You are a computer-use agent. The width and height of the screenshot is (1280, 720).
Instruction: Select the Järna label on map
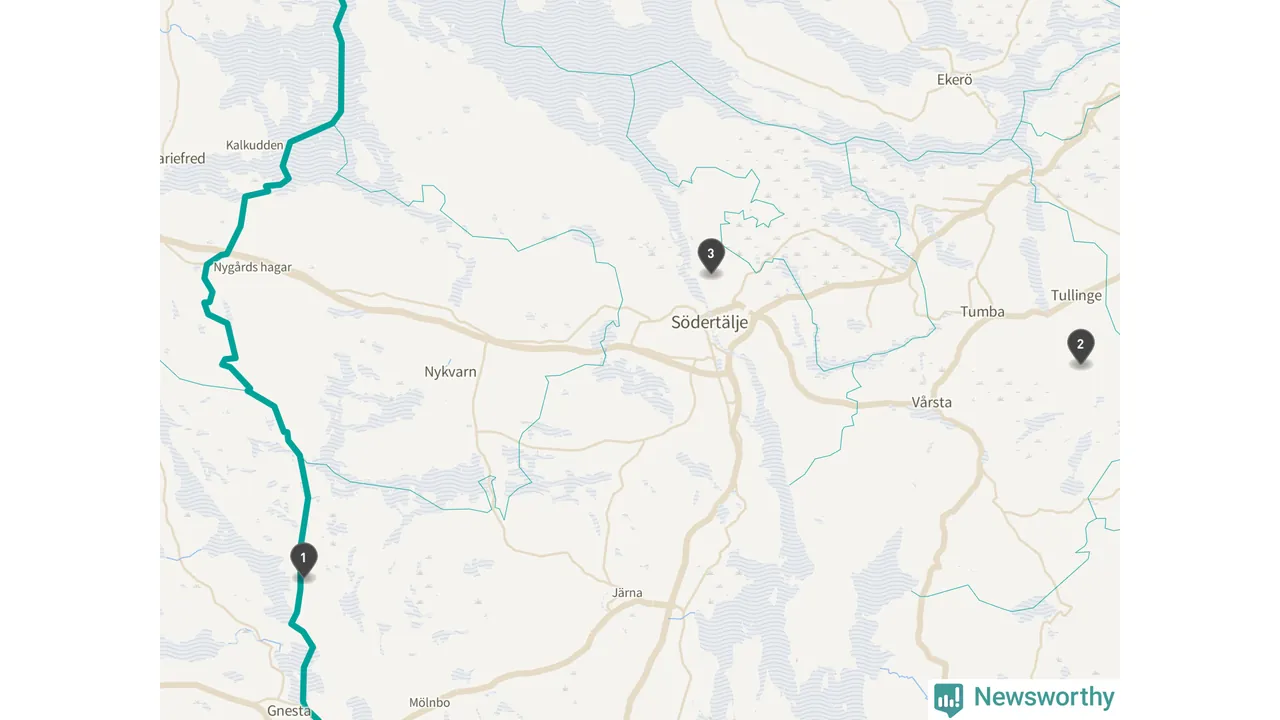(x=627, y=593)
